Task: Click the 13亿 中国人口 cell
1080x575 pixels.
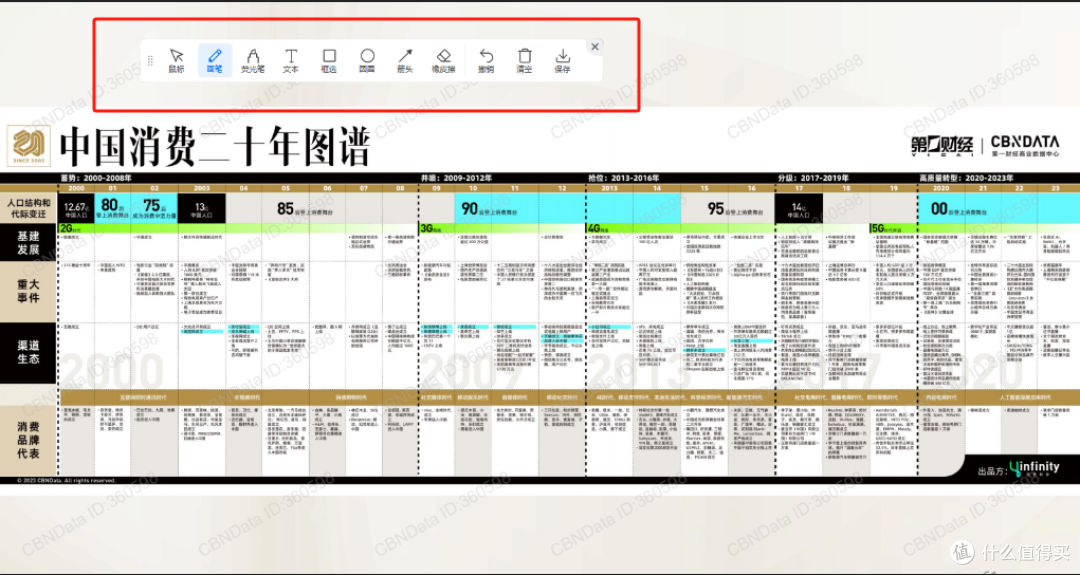Action: click(x=201, y=208)
